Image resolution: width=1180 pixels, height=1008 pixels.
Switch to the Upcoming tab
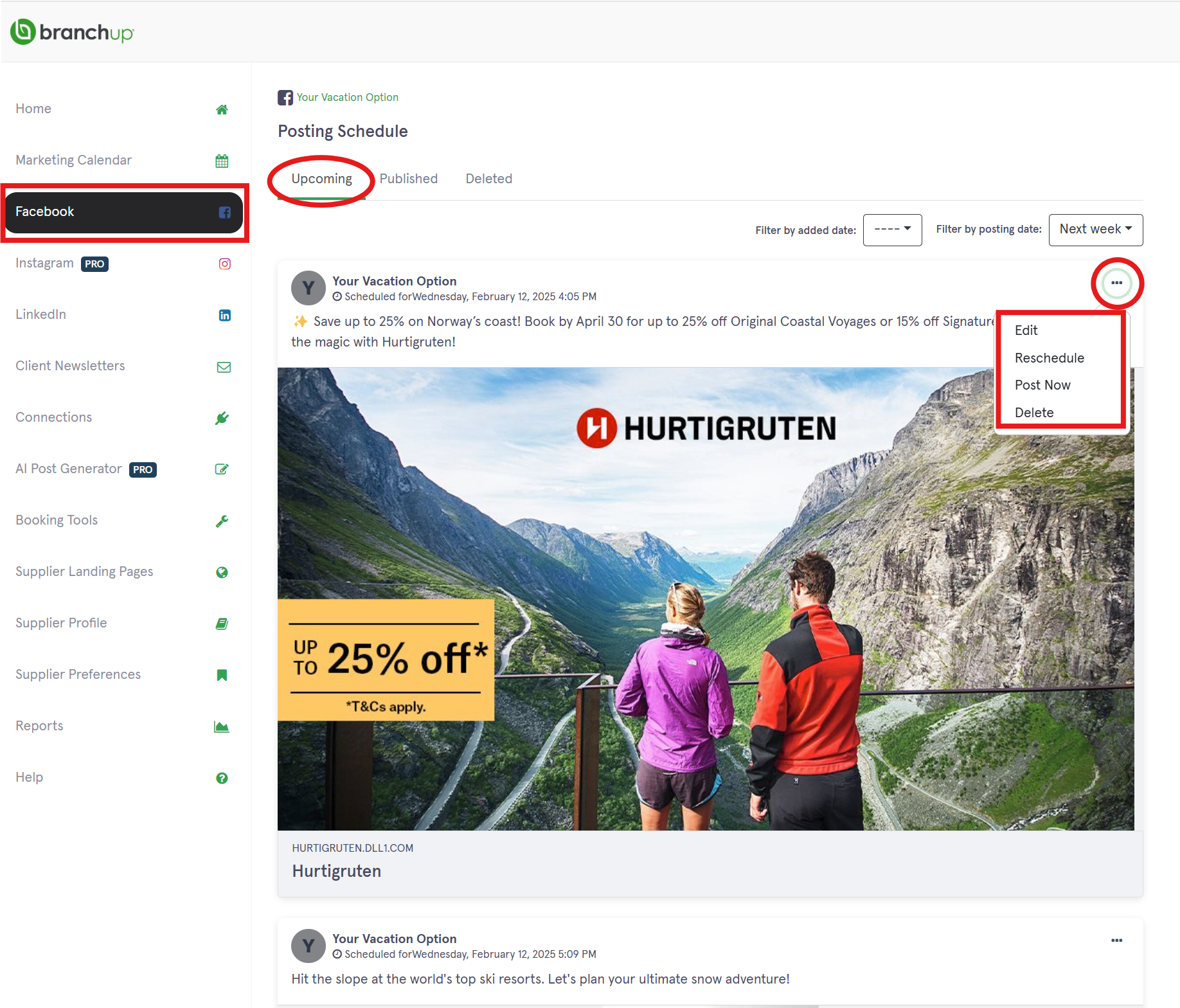tap(321, 179)
